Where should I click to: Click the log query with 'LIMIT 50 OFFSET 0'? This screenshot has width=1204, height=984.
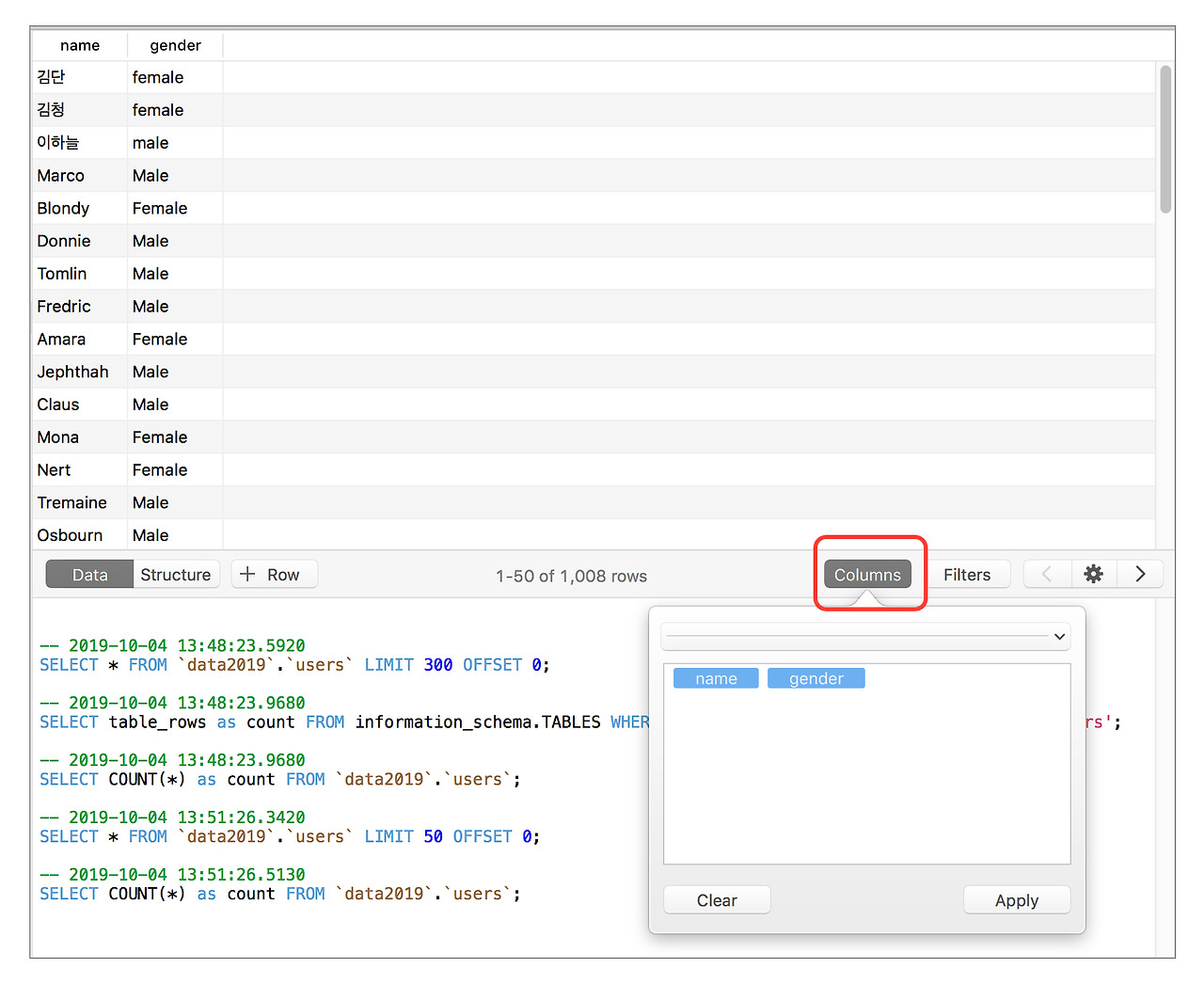pyautogui.click(x=290, y=836)
